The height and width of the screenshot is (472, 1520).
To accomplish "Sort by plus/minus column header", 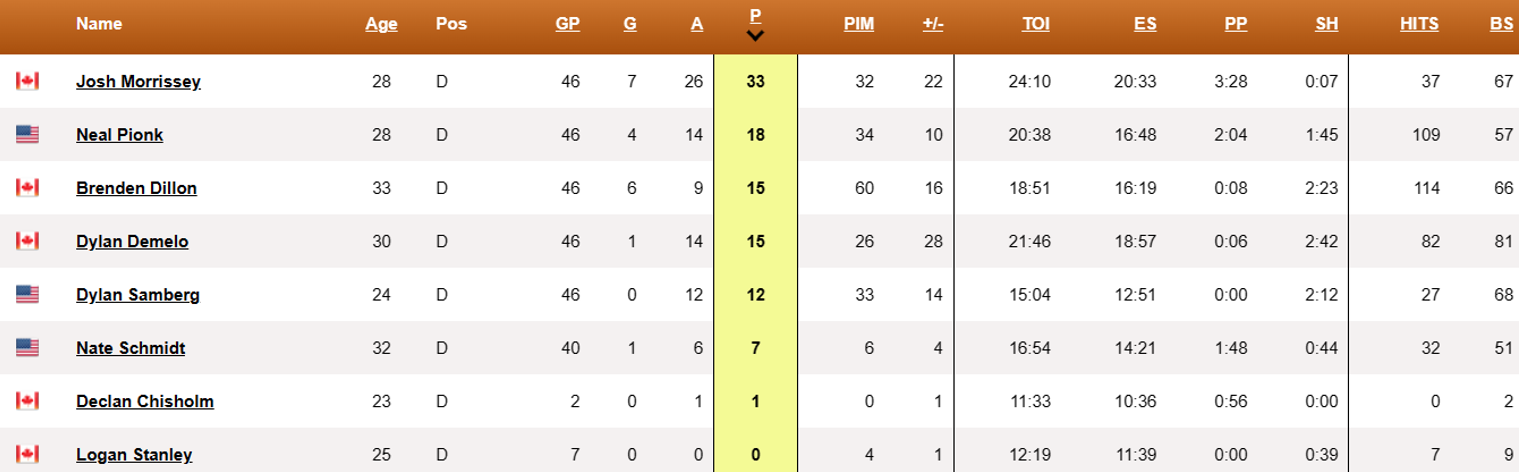I will 932,24.
